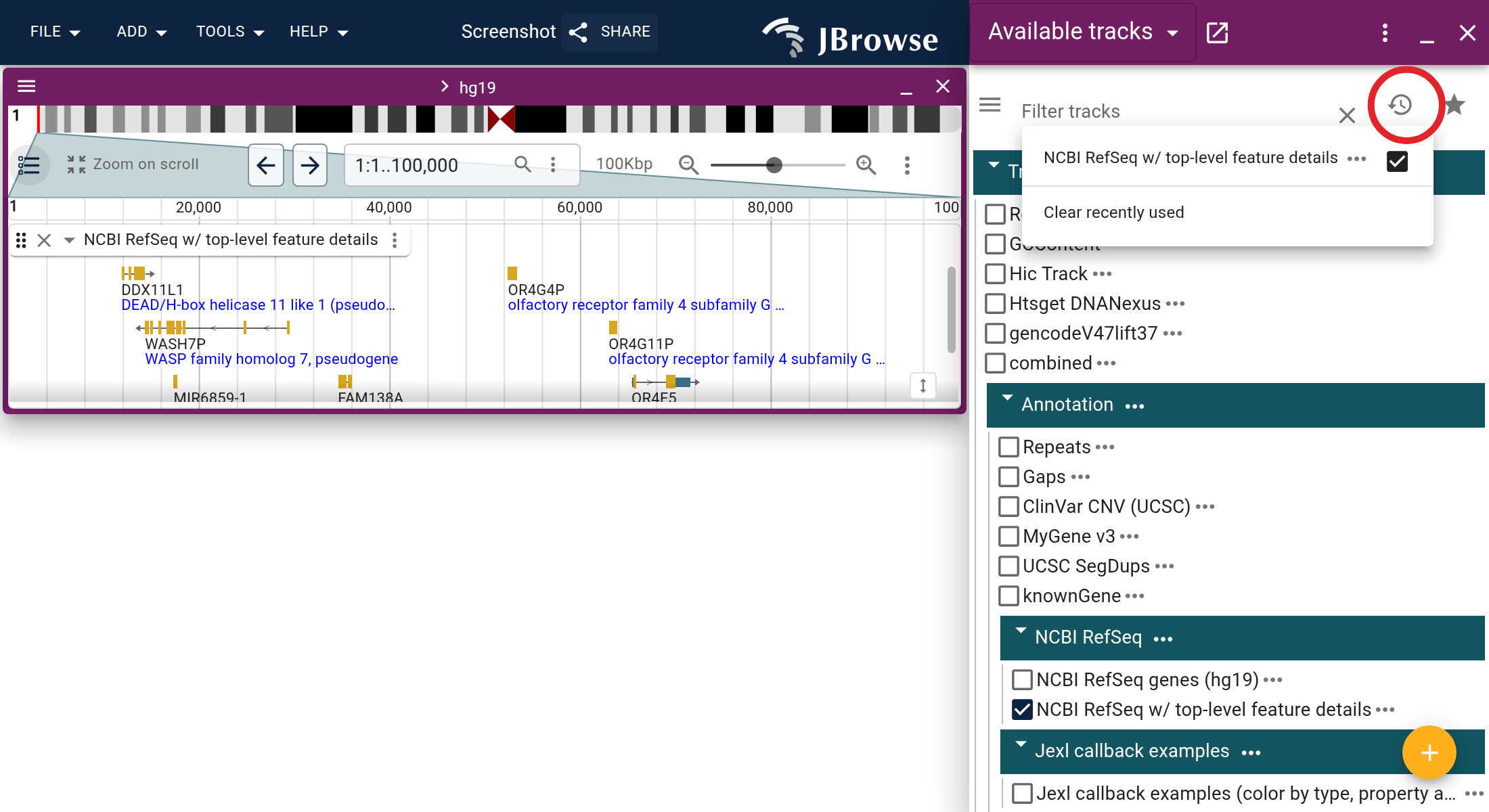This screenshot has height=812, width=1489.
Task: Open the Available tracks dropdown
Action: (x=1083, y=32)
